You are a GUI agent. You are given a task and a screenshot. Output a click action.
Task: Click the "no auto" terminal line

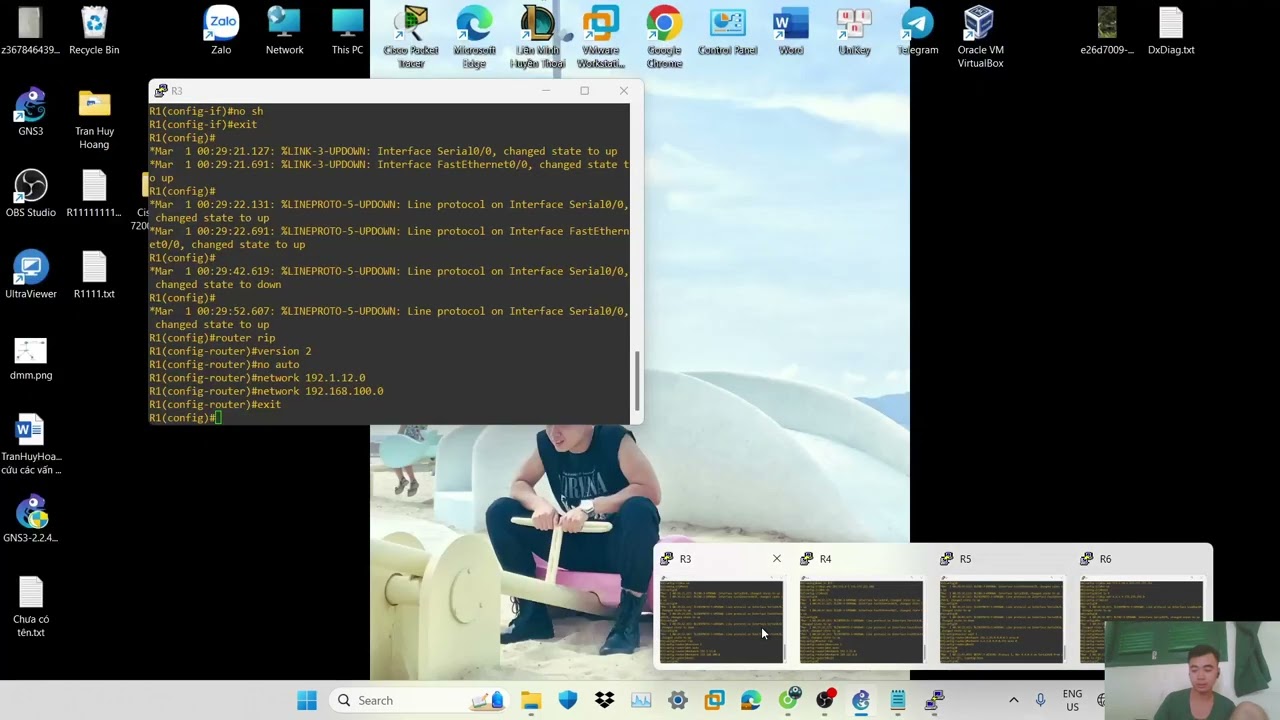224,365
